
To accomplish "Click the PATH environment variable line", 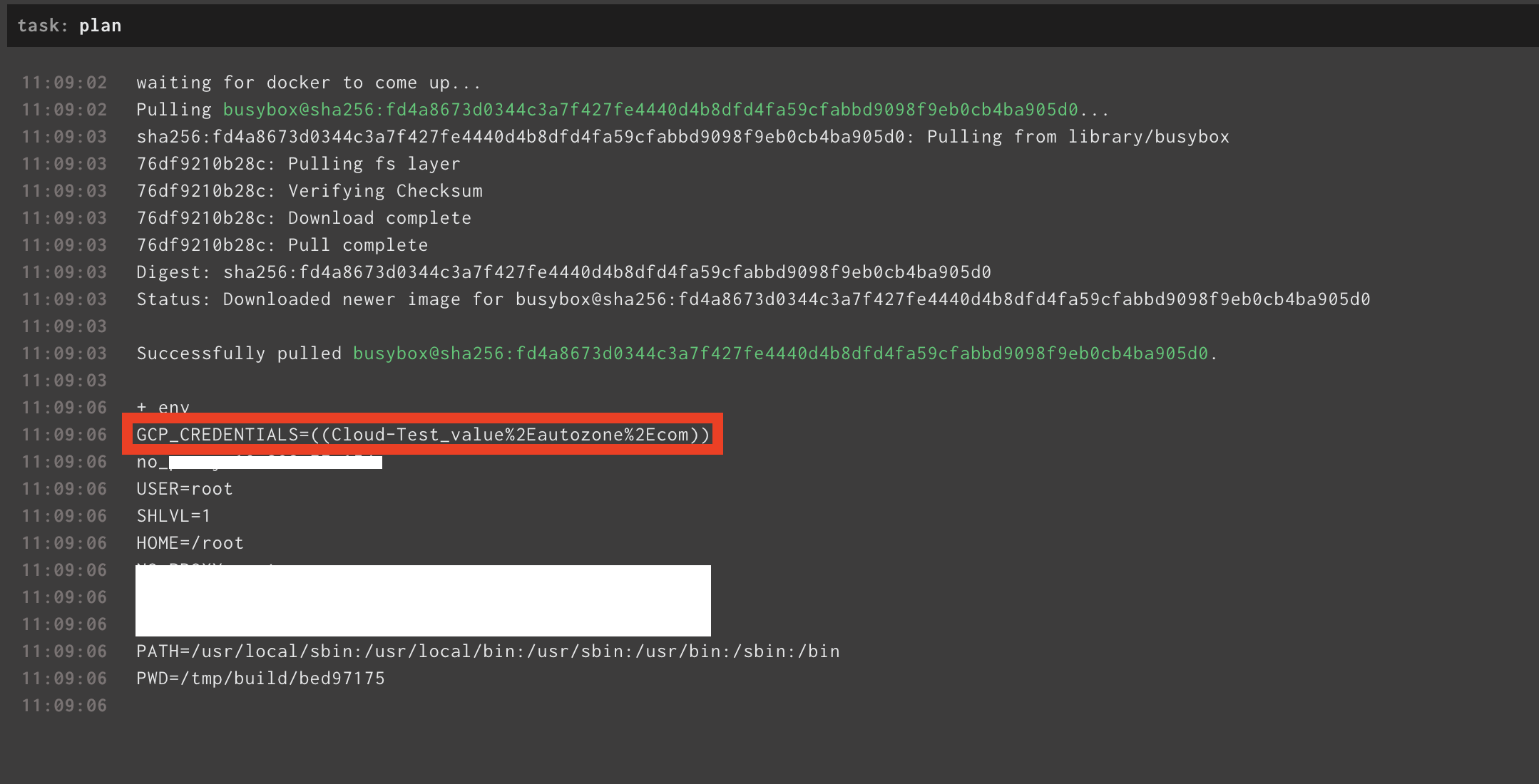I will pyautogui.click(x=488, y=651).
